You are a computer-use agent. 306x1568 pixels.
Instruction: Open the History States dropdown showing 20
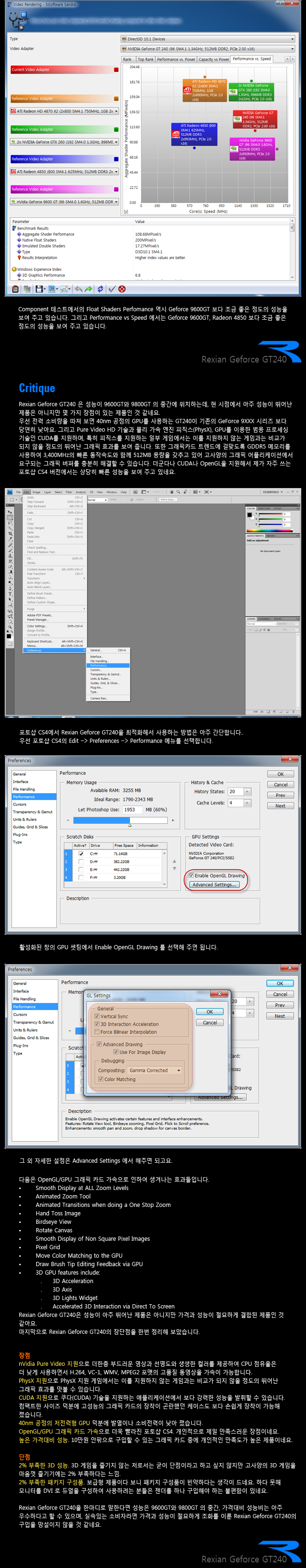pyautogui.click(x=247, y=792)
